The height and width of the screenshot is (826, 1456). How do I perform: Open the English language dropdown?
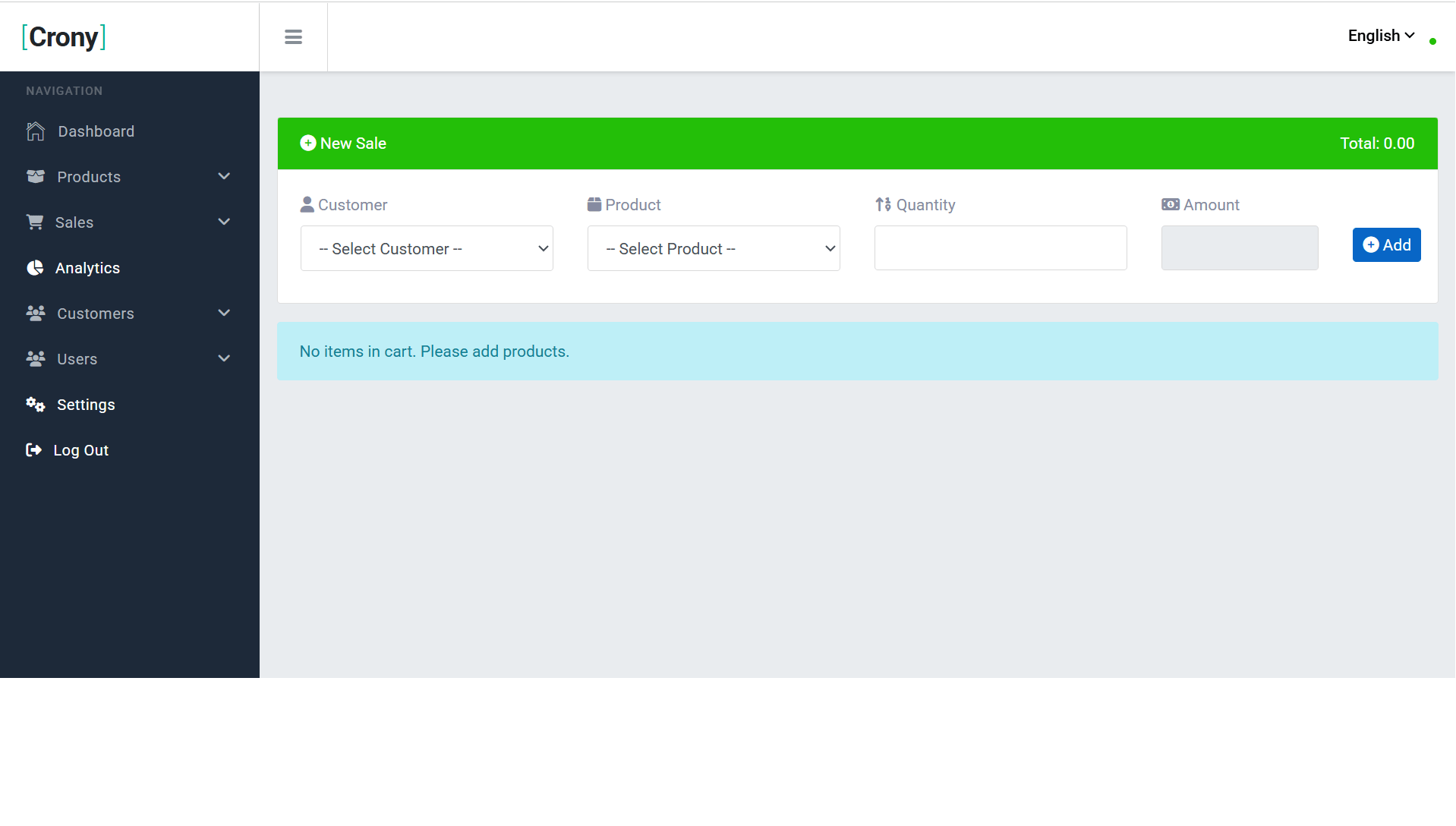1381,36
